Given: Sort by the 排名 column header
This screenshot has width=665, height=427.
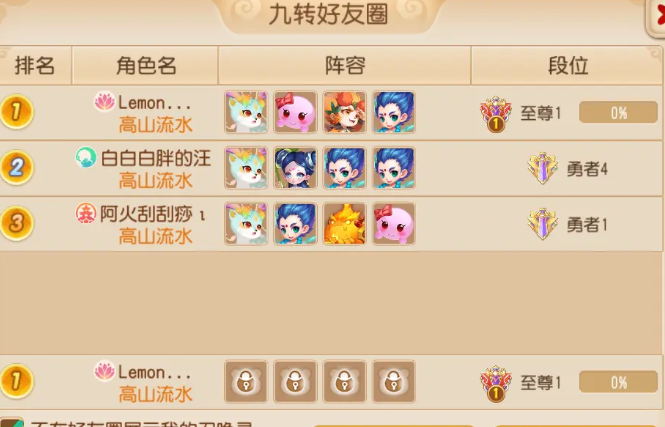Looking at the screenshot, I should (x=35, y=66).
